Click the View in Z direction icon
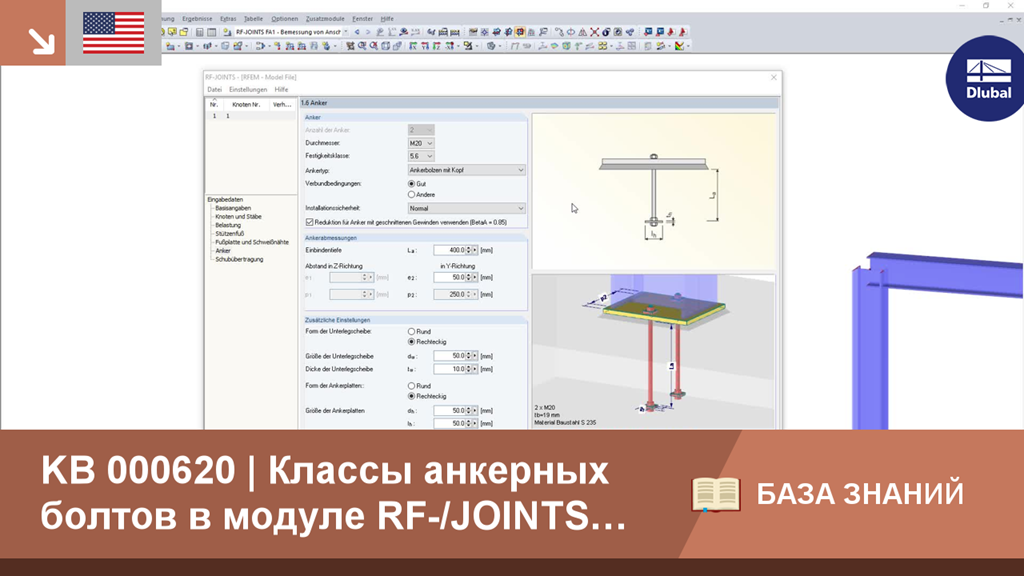 (436, 46)
